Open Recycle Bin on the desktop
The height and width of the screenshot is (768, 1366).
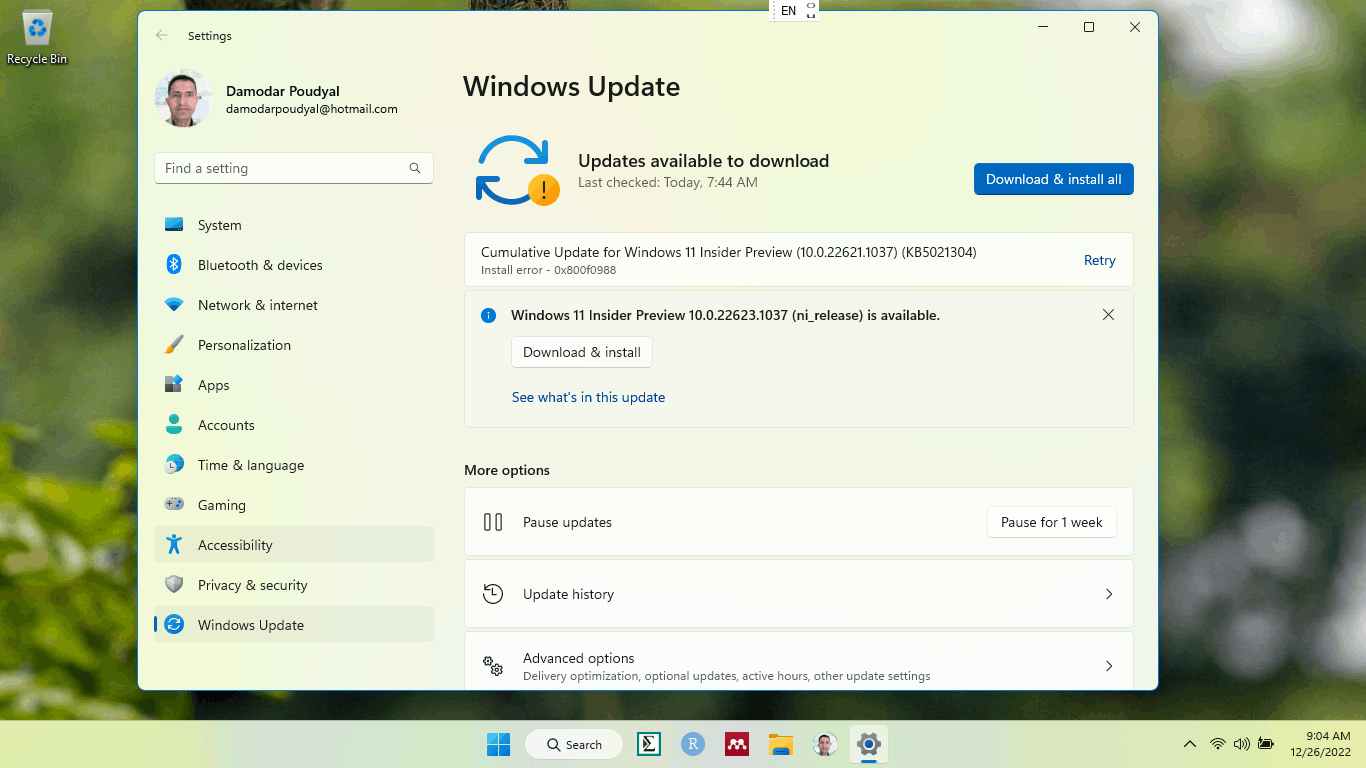[37, 38]
